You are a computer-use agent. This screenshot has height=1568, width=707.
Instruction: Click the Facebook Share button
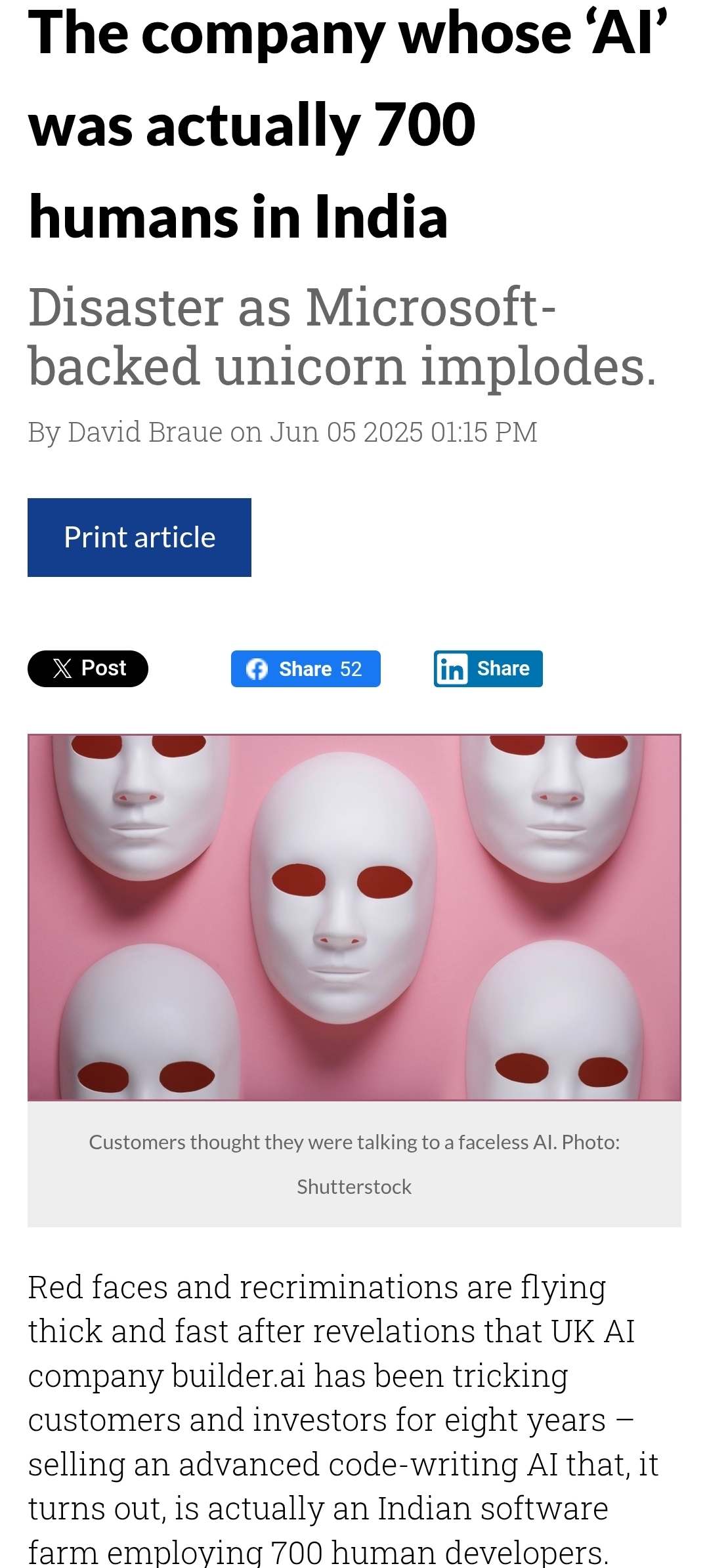coord(305,669)
